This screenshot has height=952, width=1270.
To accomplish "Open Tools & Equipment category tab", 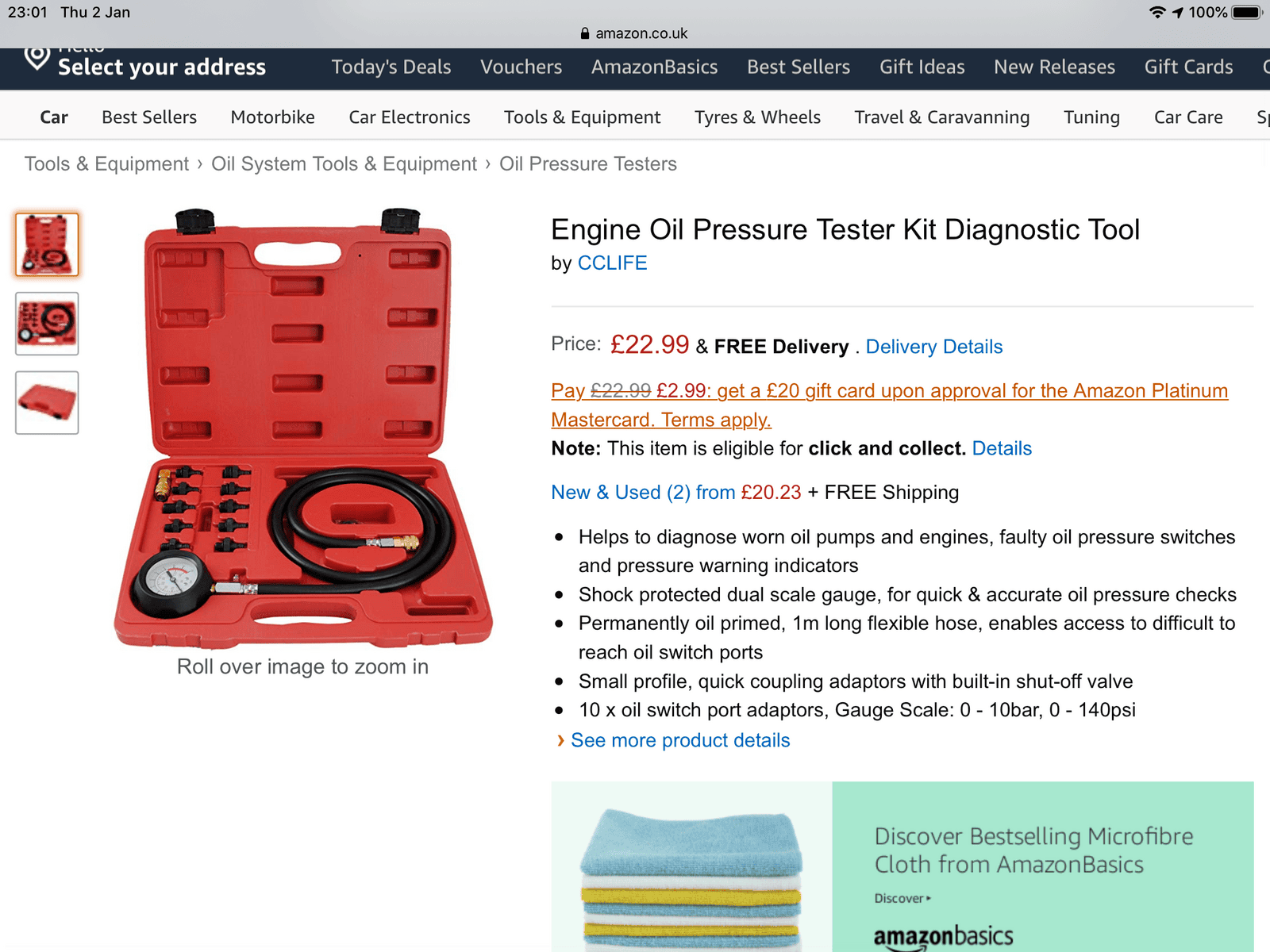I will pos(582,117).
